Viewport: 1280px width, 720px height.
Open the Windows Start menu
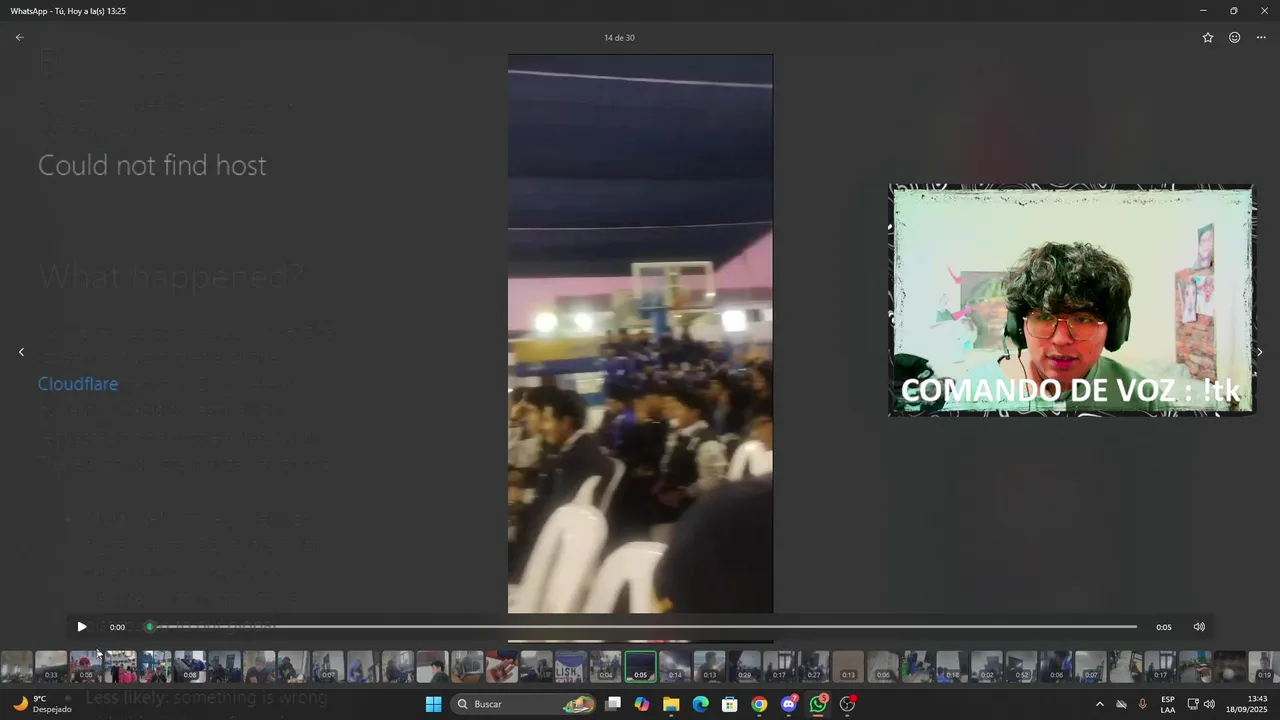tap(433, 704)
